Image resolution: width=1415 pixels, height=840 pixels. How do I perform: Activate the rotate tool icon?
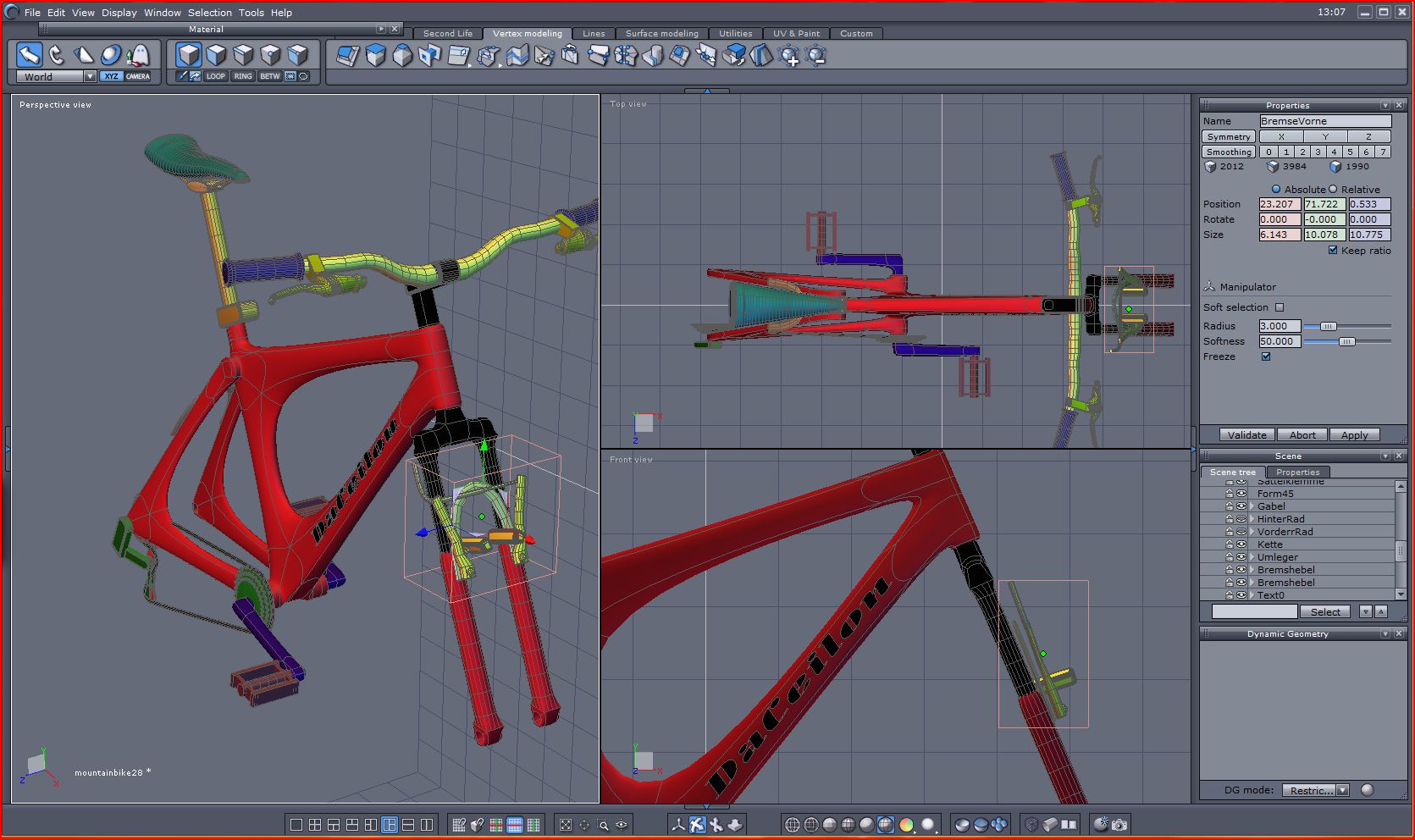[57, 55]
